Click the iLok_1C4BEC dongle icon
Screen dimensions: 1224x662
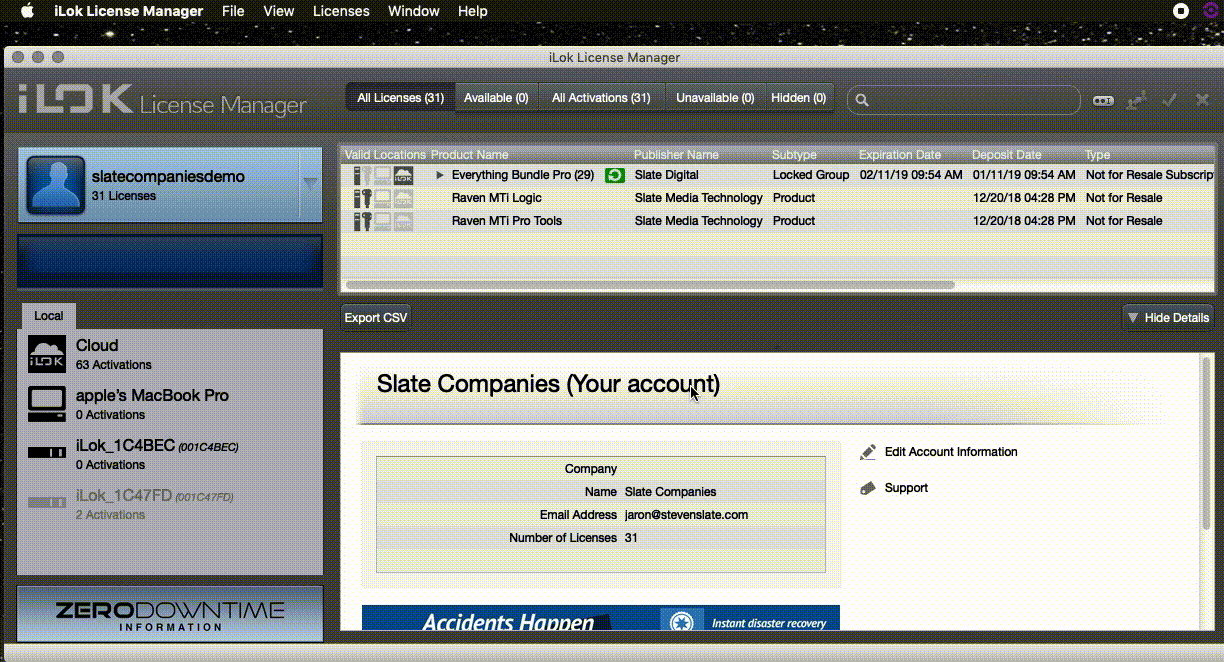pos(47,453)
